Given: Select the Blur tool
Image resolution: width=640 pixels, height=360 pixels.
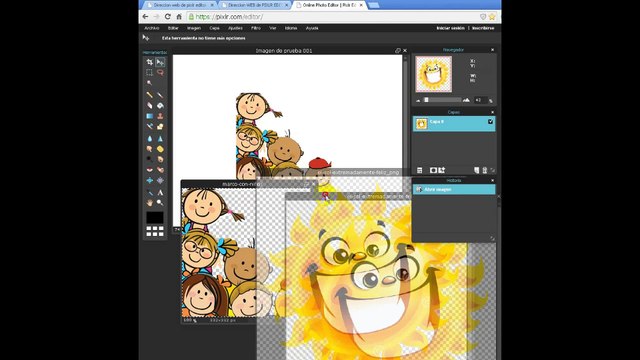Looking at the screenshot, I should pos(149,138).
